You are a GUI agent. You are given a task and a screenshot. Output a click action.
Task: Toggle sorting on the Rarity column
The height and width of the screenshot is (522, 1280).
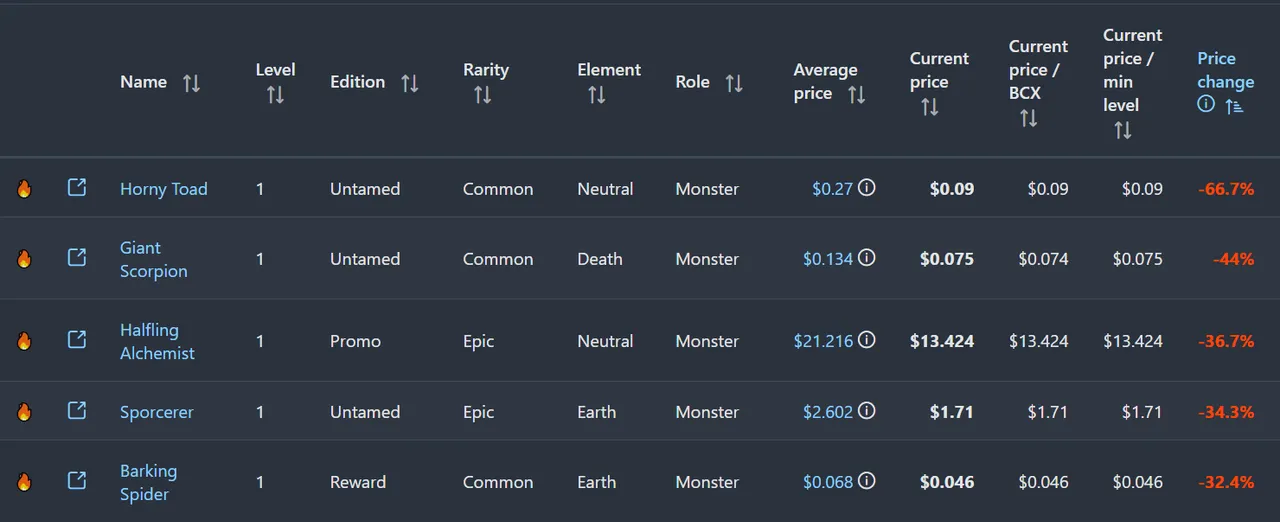coord(482,95)
